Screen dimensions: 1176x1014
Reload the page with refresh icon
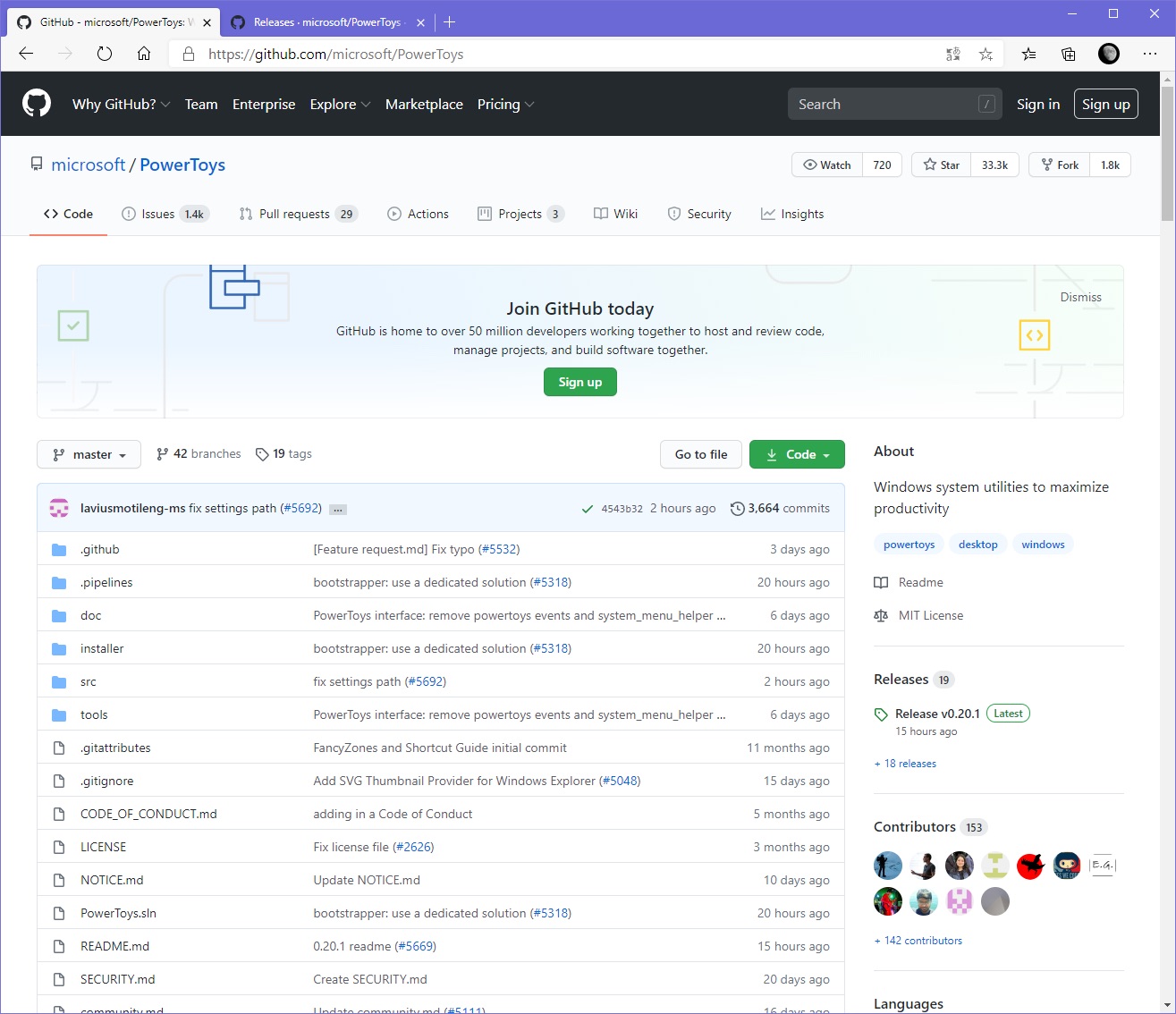(105, 54)
